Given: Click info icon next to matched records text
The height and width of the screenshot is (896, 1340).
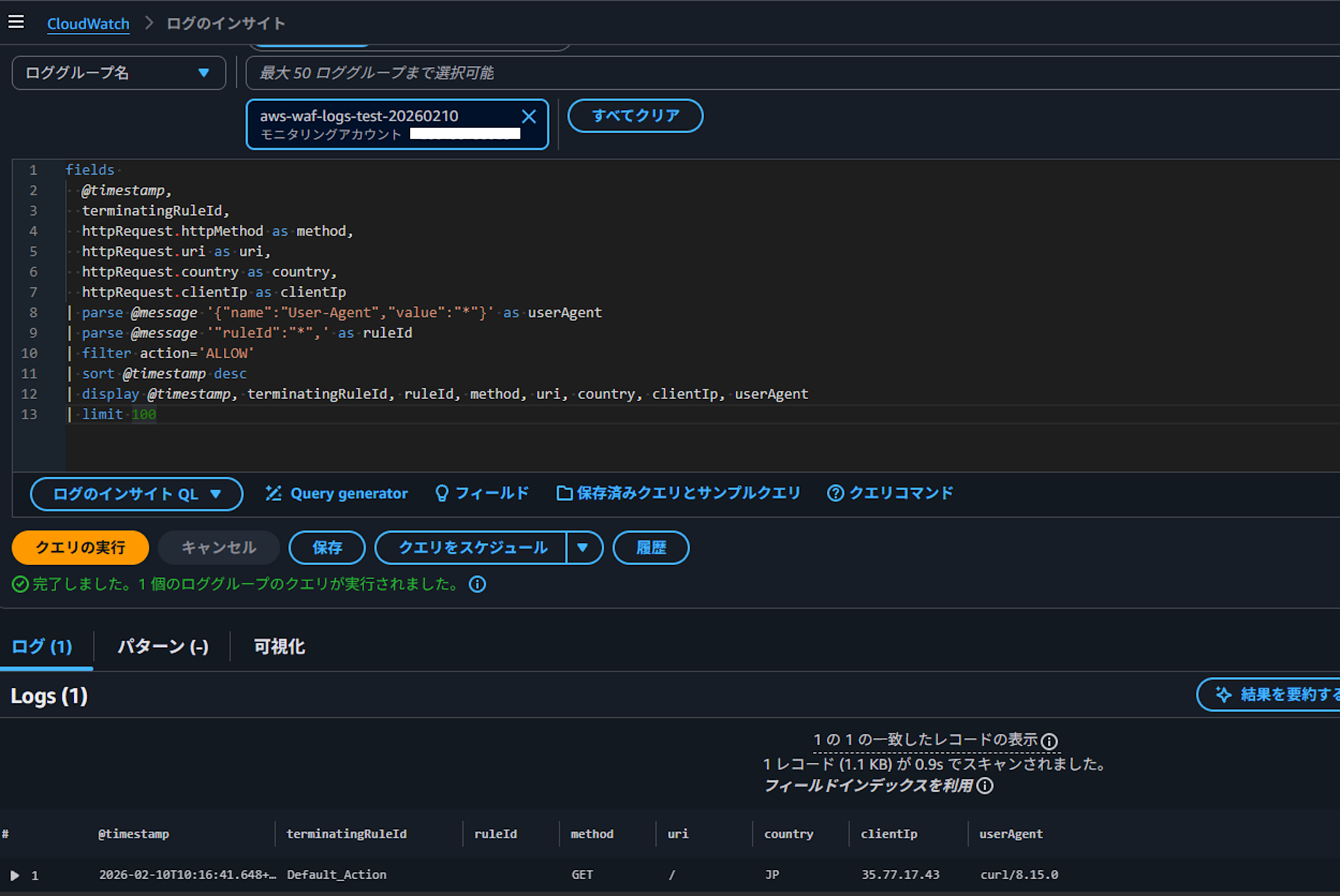Looking at the screenshot, I should [1049, 741].
